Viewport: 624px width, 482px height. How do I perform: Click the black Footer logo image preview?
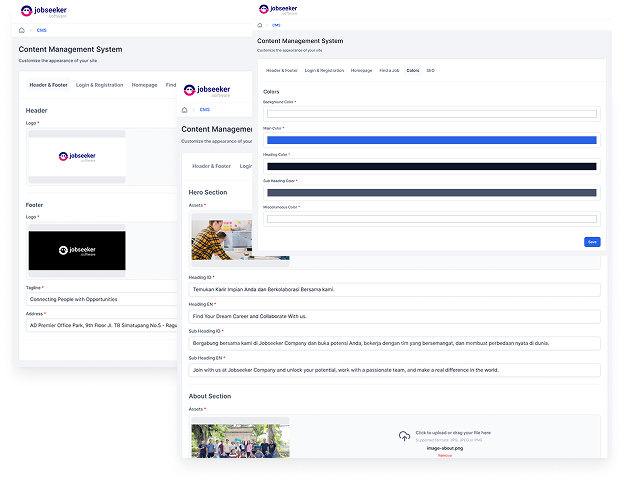tap(77, 250)
